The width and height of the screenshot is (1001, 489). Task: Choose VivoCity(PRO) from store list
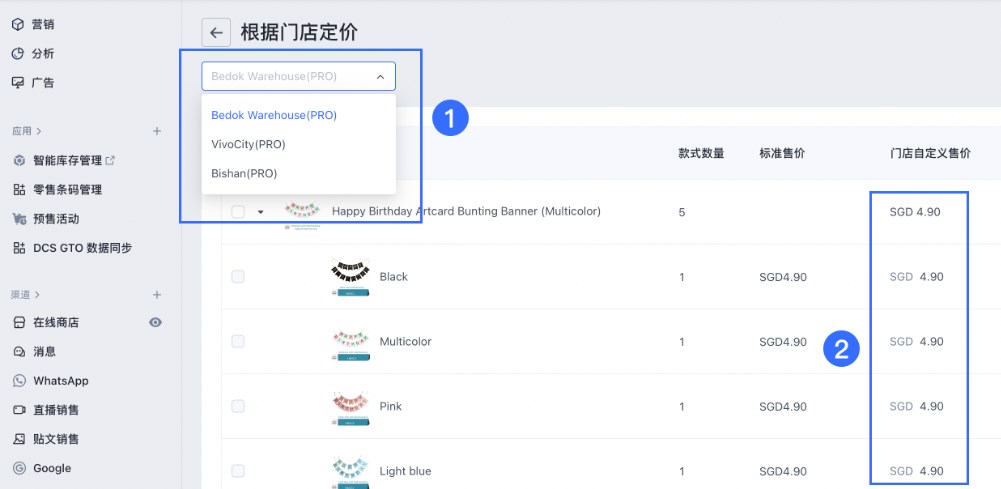point(248,144)
